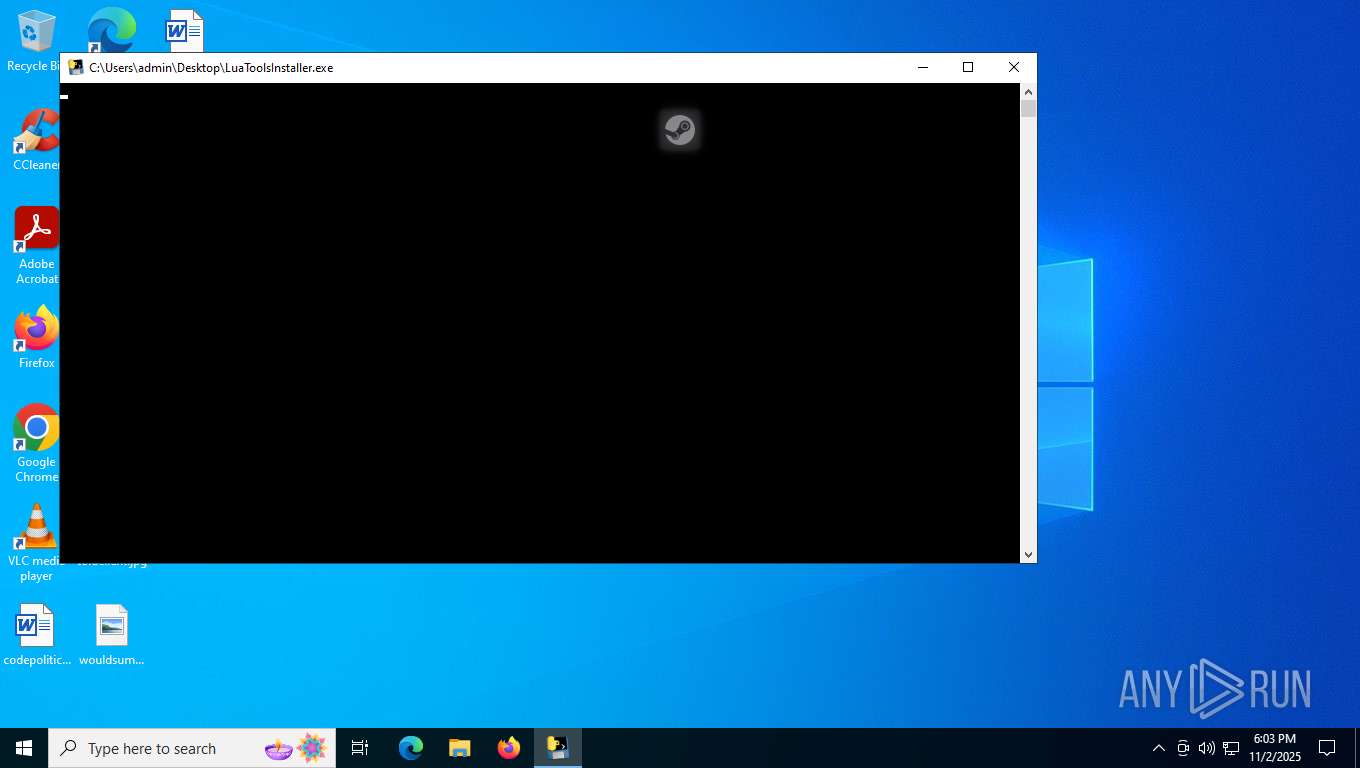Open Adobe Acrobat desktop shortcut

36,246
